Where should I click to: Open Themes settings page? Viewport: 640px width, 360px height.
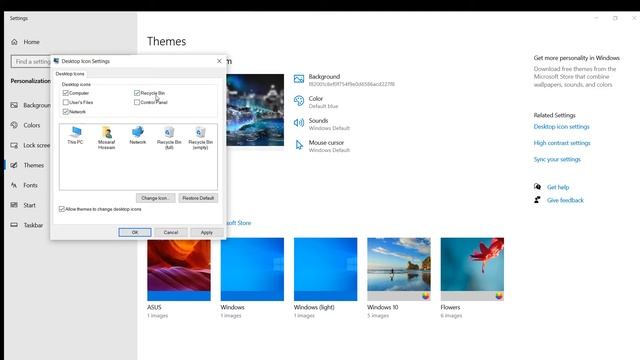click(x=33, y=165)
